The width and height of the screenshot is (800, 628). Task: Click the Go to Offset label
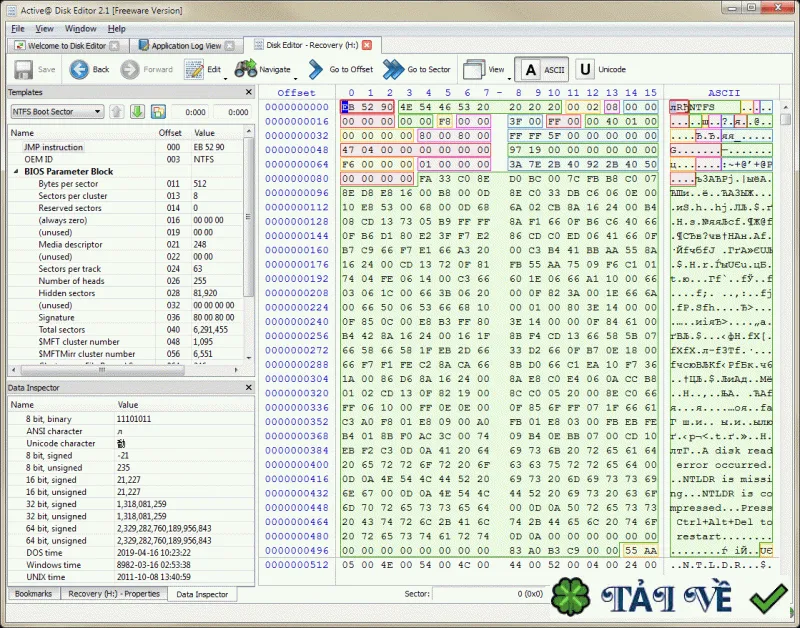pos(351,69)
